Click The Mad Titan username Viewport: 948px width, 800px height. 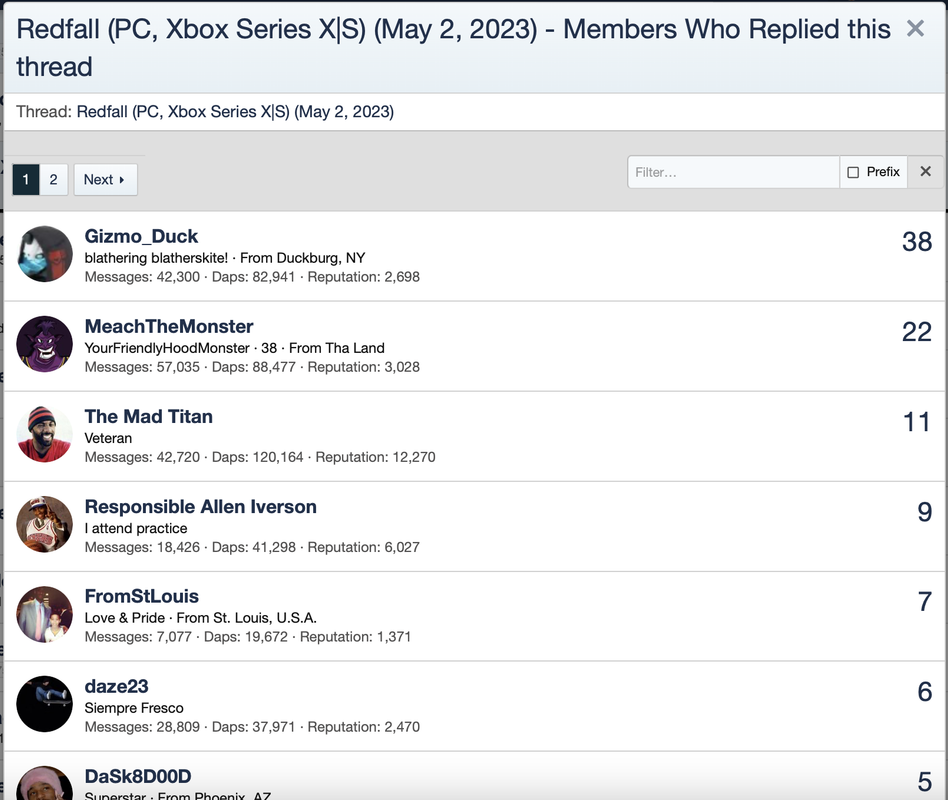click(x=148, y=417)
